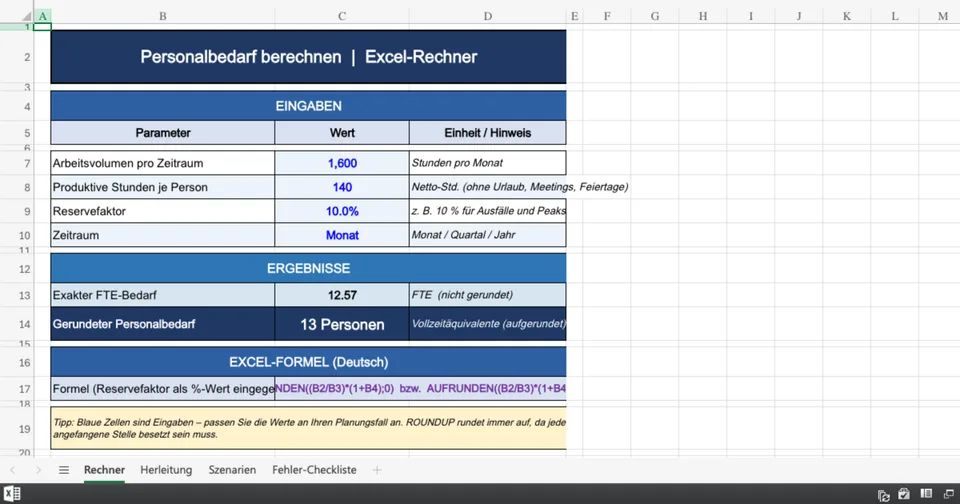This screenshot has height=504, width=960.
Task: Select column I header
Action: click(x=751, y=17)
